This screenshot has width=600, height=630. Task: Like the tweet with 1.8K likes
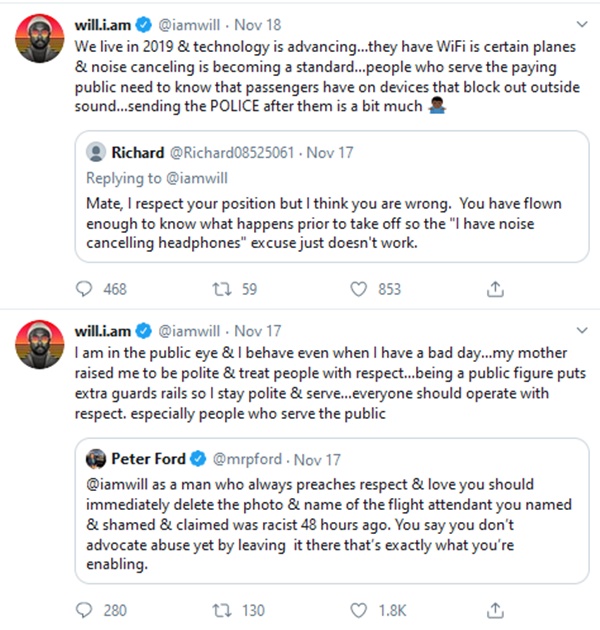point(360,609)
